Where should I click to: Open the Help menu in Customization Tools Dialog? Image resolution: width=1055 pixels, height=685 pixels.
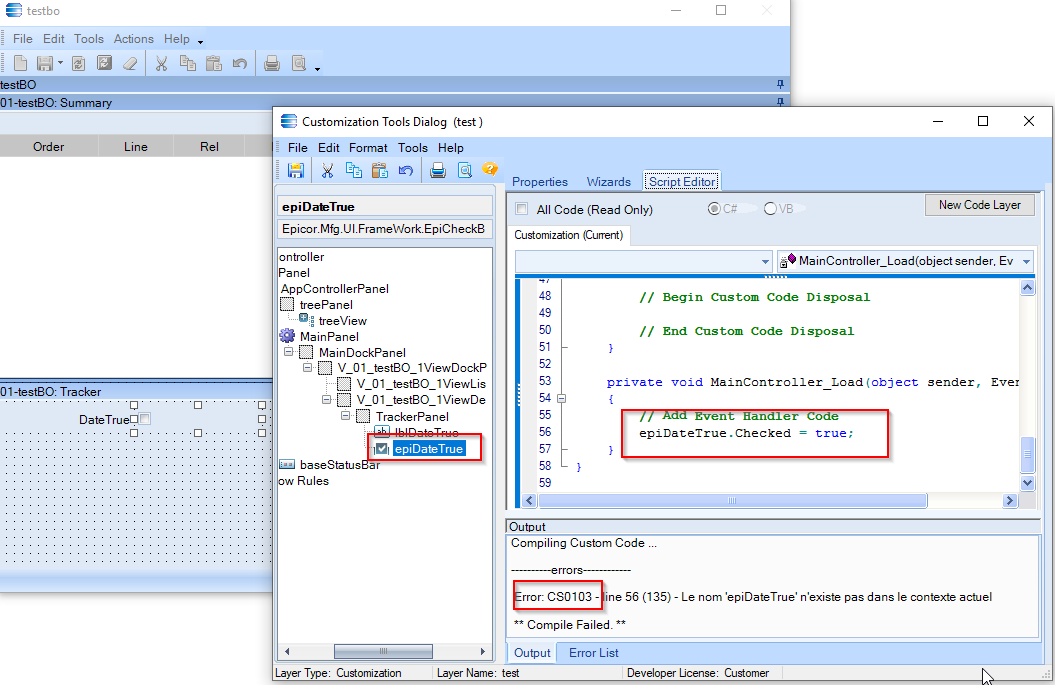point(451,148)
